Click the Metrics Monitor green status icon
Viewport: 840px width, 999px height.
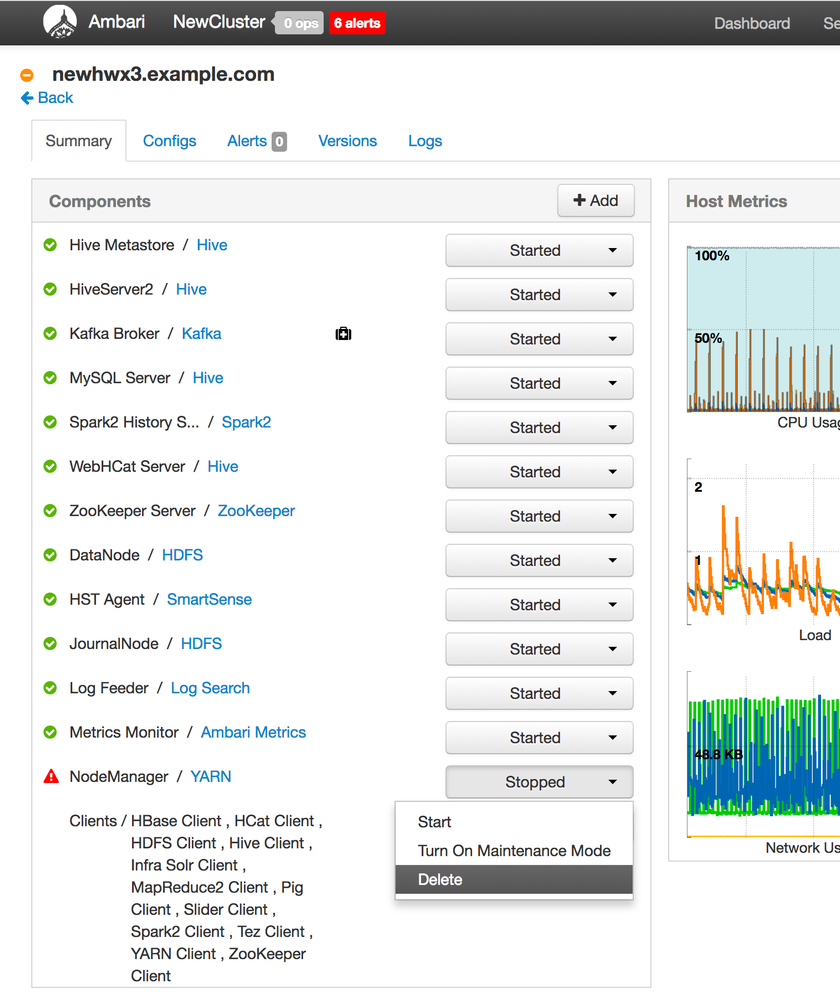(x=50, y=732)
